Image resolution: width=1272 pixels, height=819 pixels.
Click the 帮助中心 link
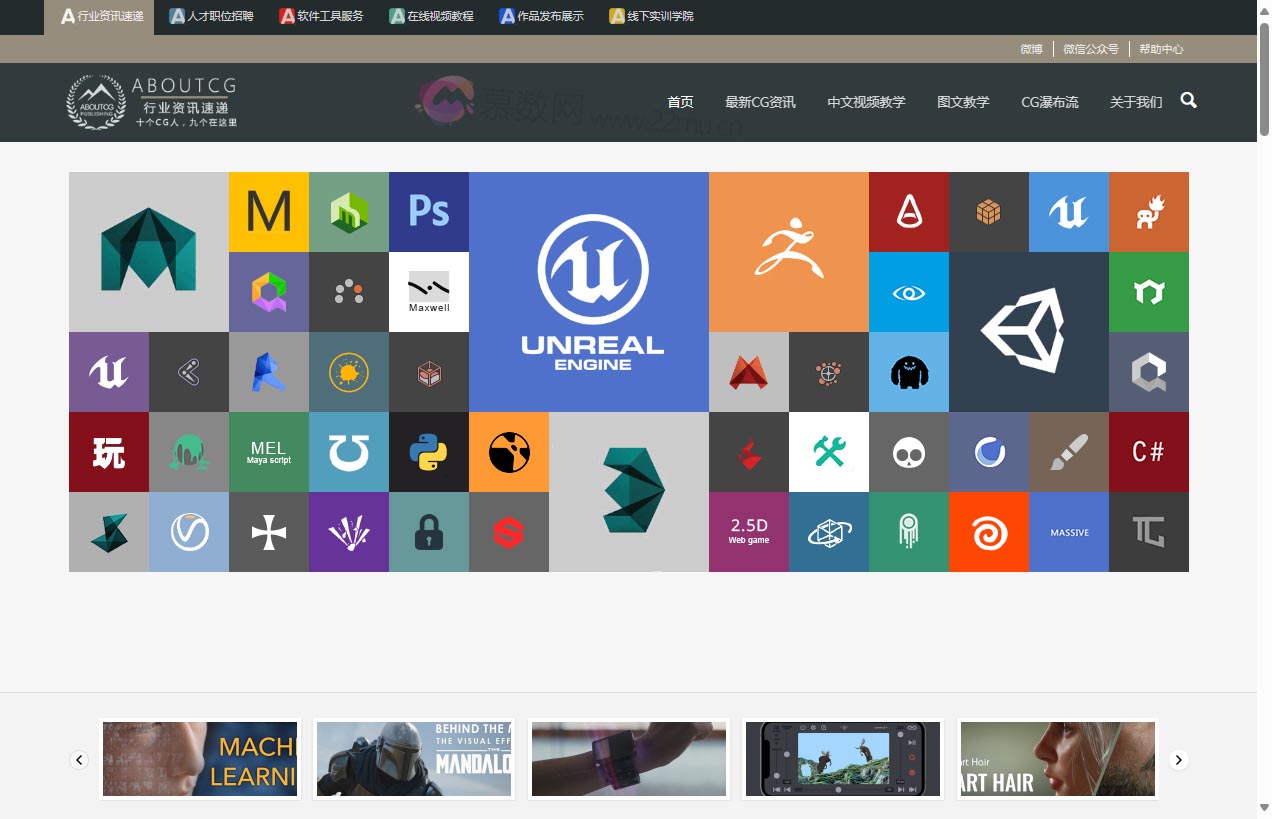[x=1161, y=49]
